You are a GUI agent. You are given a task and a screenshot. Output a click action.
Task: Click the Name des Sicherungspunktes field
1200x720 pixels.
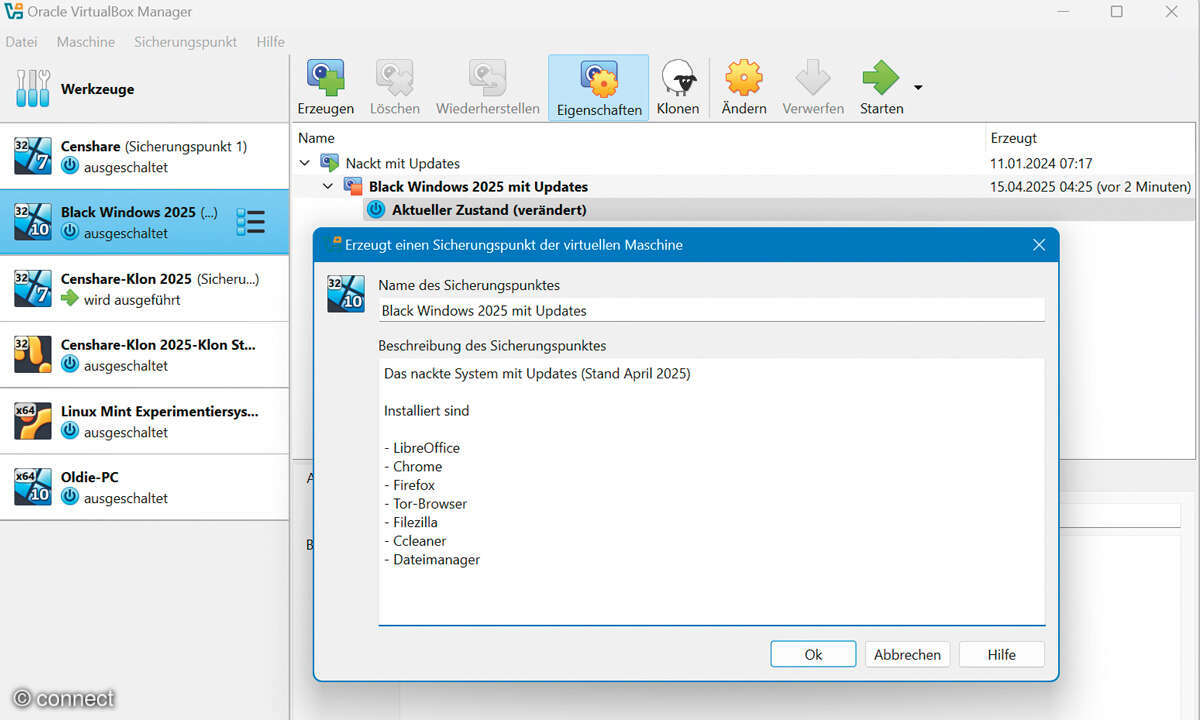pos(712,310)
